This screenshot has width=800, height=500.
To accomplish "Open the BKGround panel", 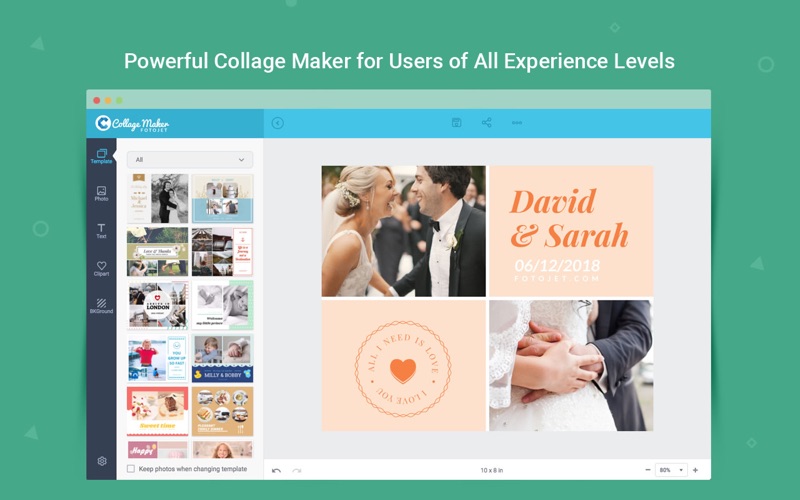I will tap(101, 306).
